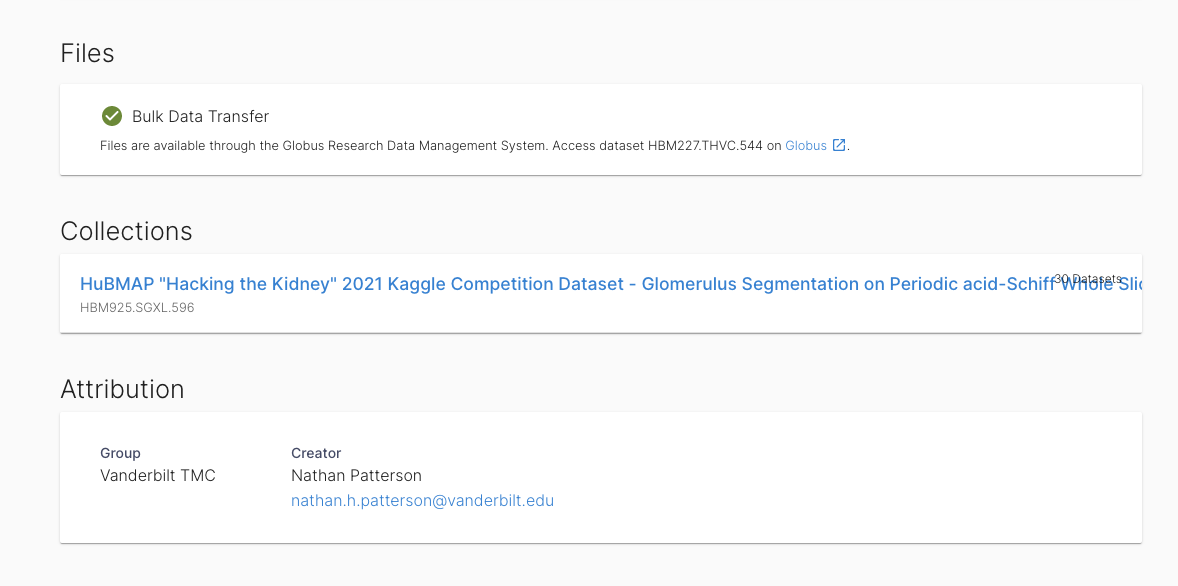Viewport: 1178px width, 586px height.
Task: Click the Creator name Nathan Patterson
Action: [356, 475]
